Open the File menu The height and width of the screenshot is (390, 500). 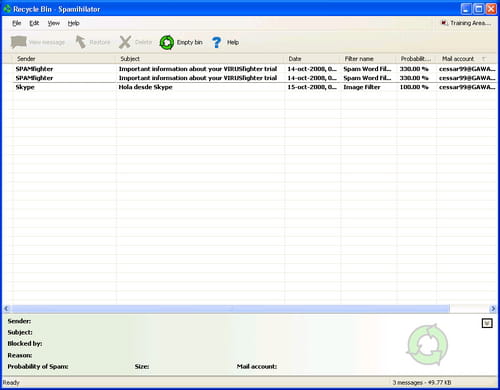[x=17, y=23]
